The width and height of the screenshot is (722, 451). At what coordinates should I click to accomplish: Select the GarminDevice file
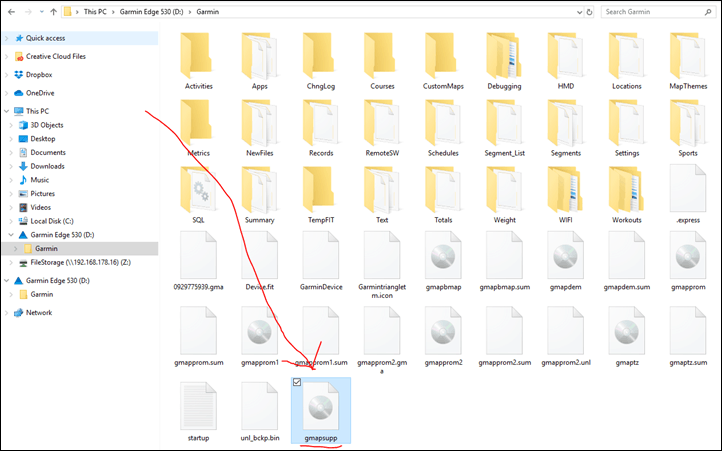pos(321,261)
